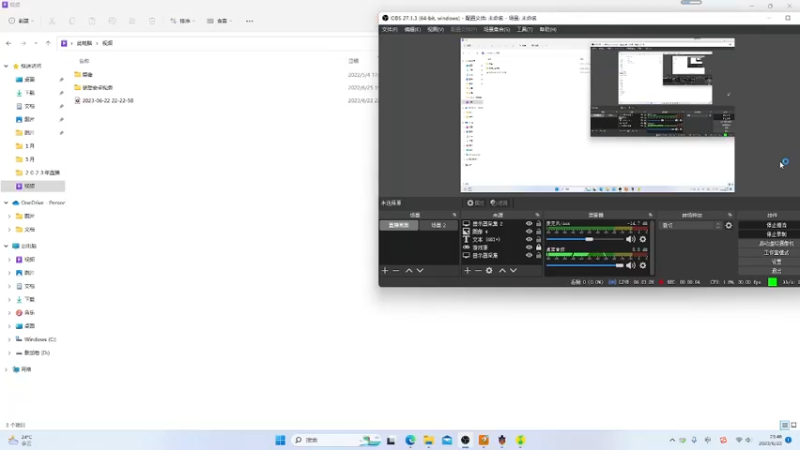Open Microsoft Edge from the taskbar
The image size is (800, 450).
tap(410, 440)
